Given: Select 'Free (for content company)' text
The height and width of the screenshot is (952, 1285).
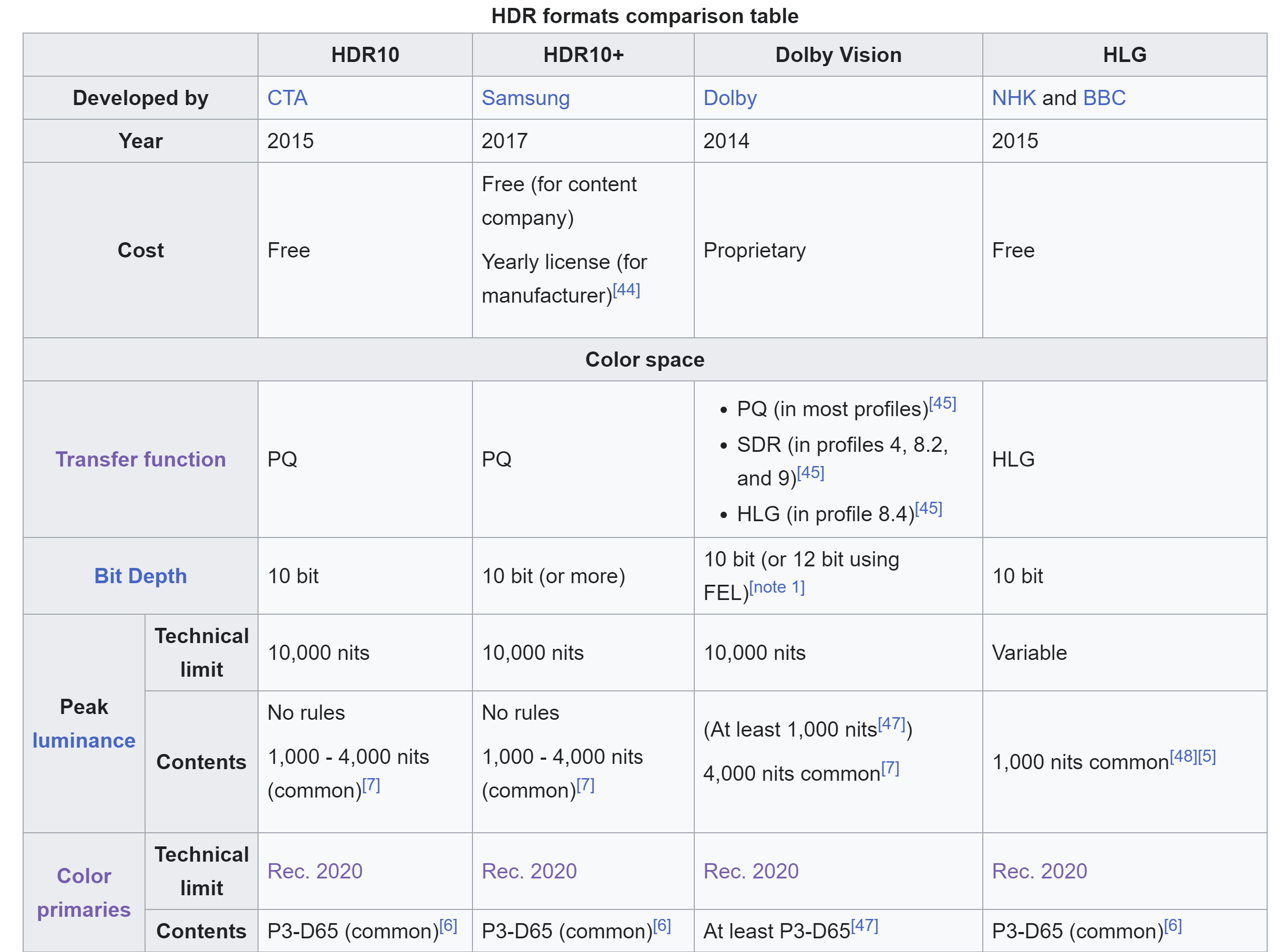Looking at the screenshot, I should pyautogui.click(x=558, y=201).
